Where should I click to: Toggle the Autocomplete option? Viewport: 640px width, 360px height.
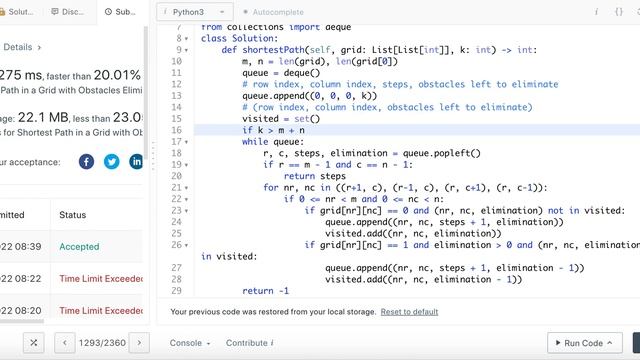pyautogui.click(x=273, y=12)
